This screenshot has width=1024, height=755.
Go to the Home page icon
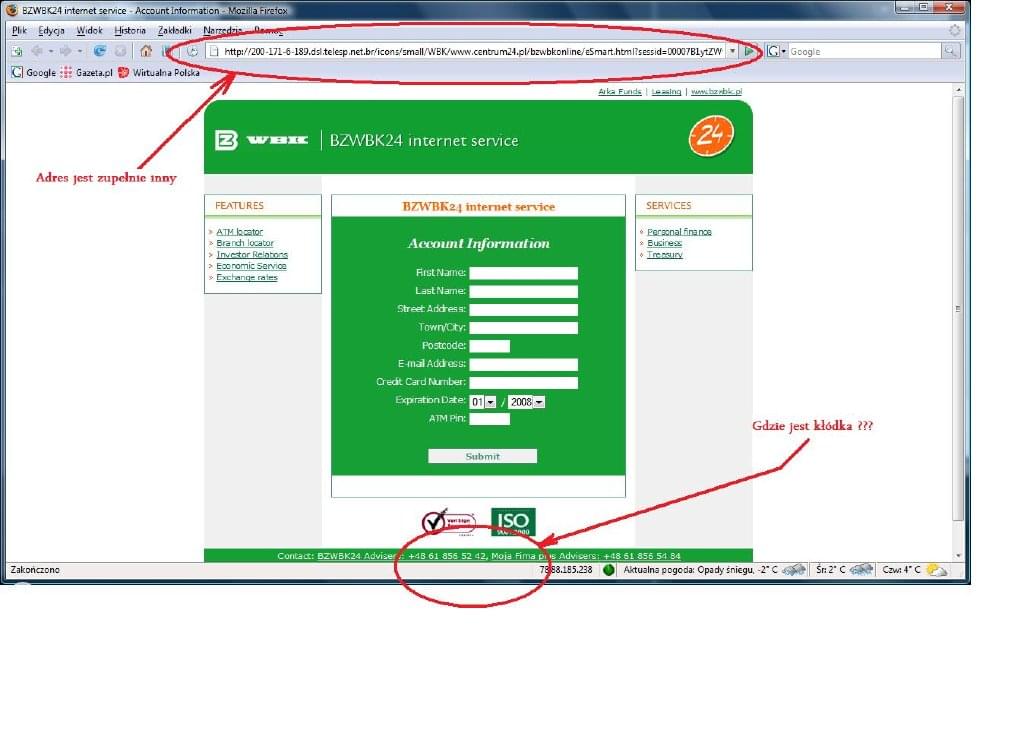pos(146,51)
